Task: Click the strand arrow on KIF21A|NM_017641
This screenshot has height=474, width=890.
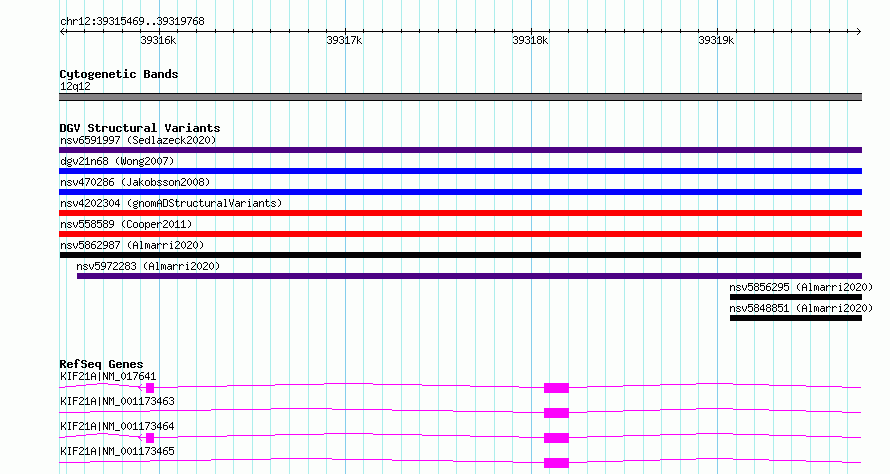Action: pos(141,388)
